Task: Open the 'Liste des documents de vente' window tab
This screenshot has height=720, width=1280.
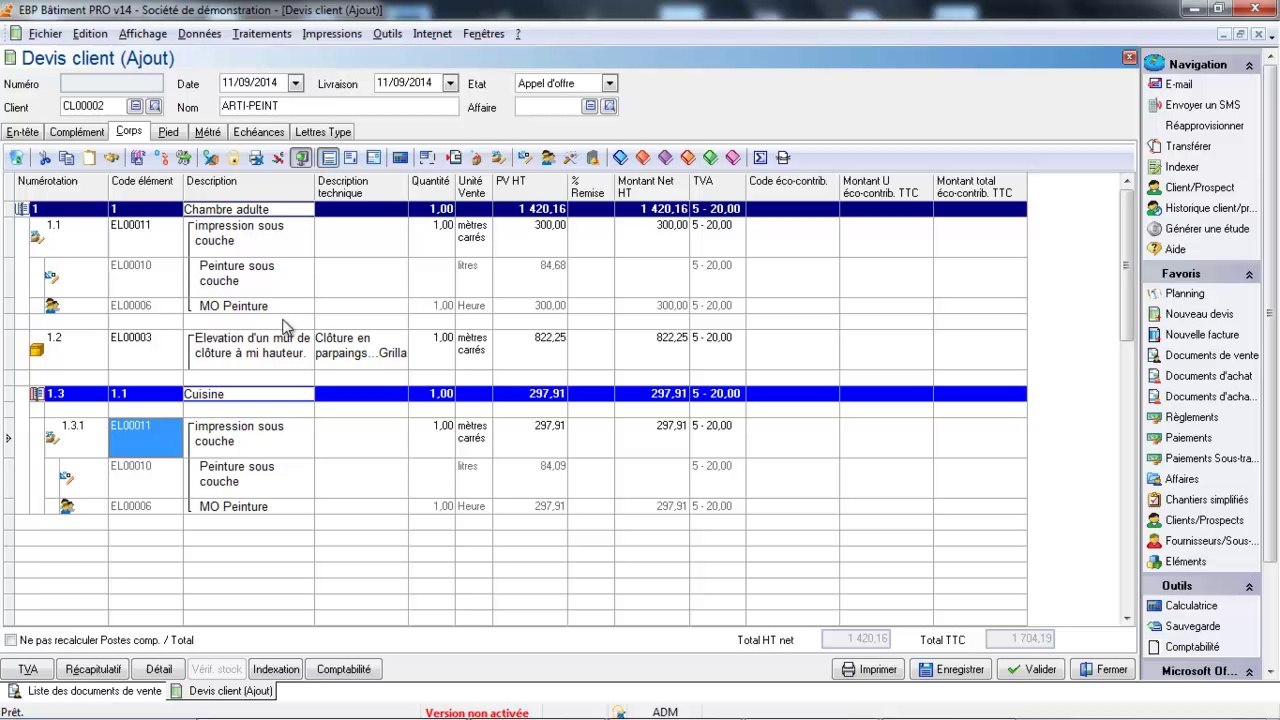Action: [86, 691]
